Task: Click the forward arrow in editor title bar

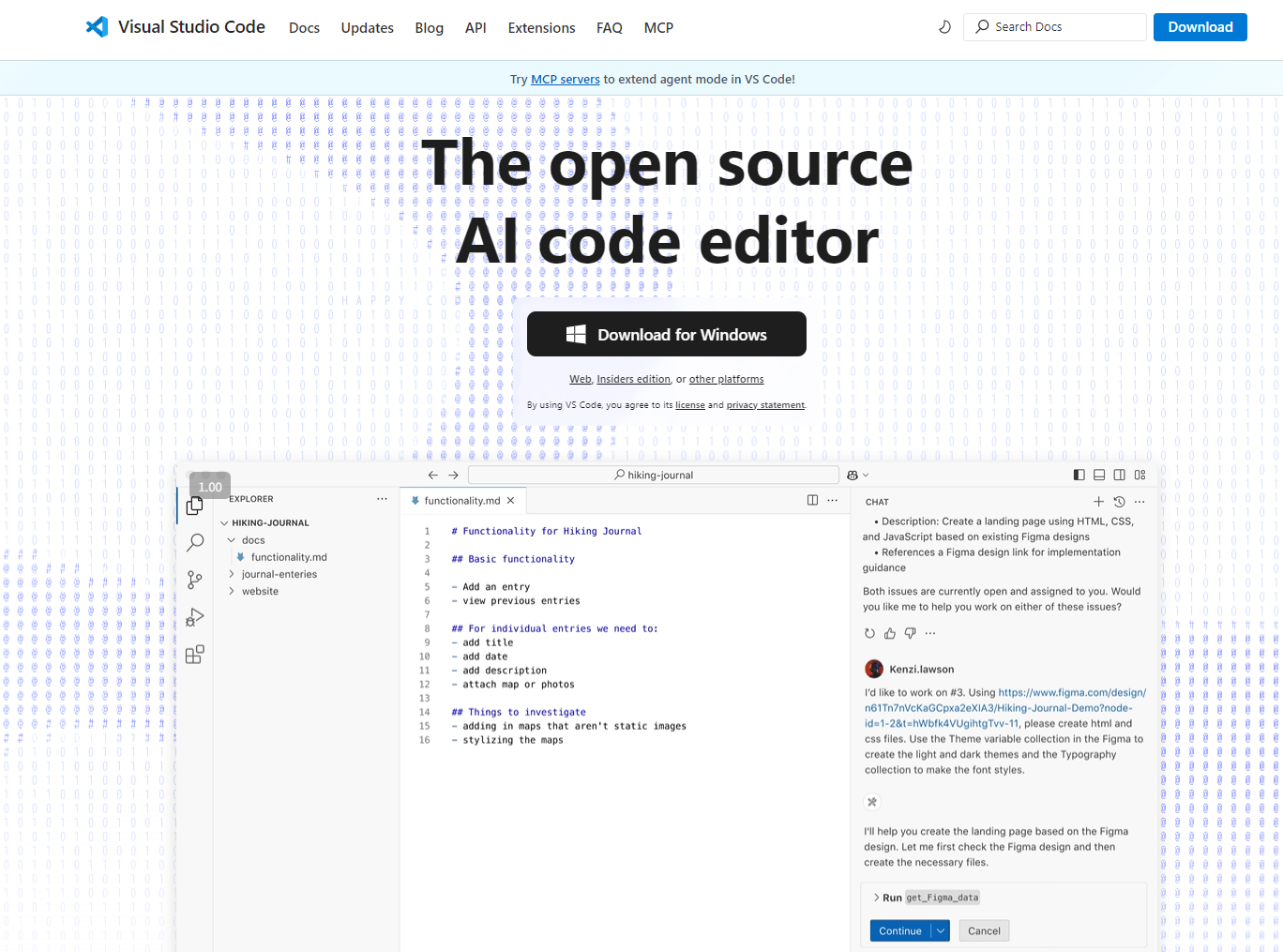Action: (x=454, y=476)
